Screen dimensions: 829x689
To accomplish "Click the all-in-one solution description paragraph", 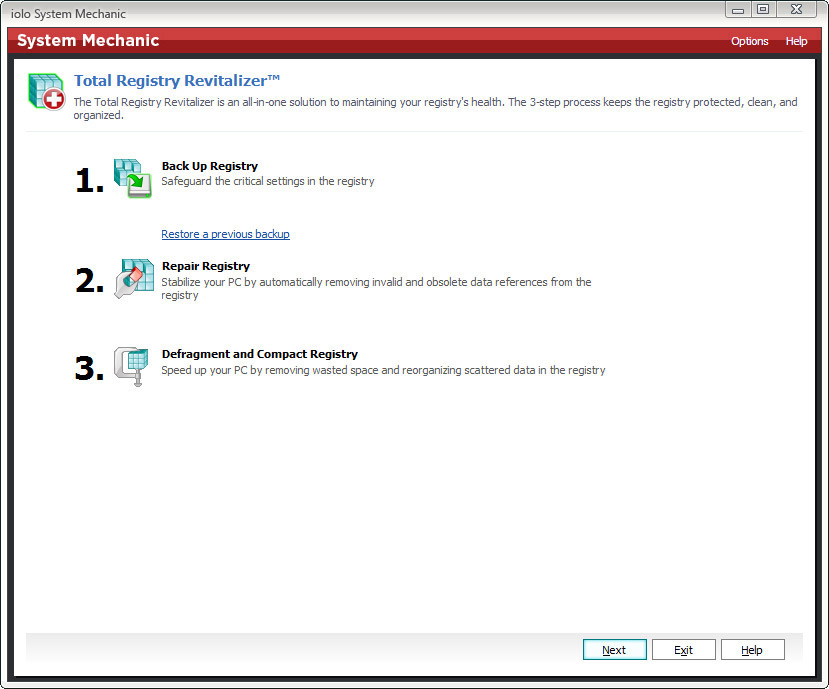I will click(435, 108).
